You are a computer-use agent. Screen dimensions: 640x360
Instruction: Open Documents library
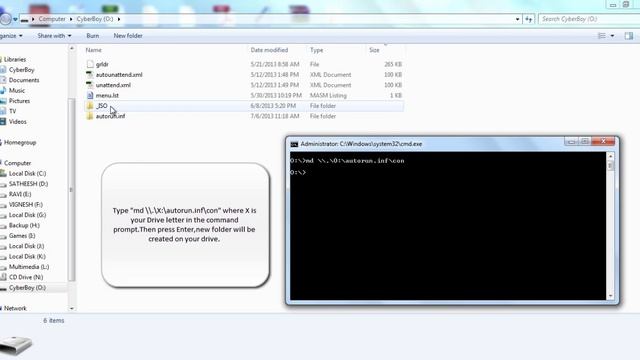24,80
